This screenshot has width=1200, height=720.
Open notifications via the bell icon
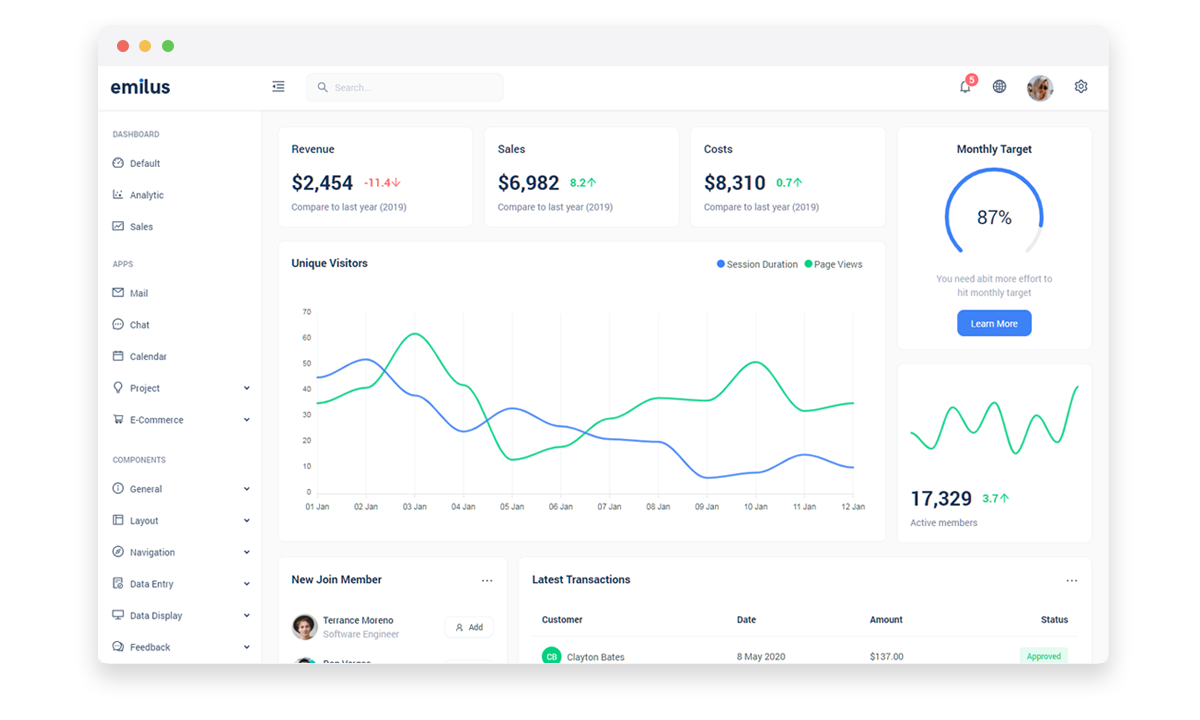click(965, 87)
